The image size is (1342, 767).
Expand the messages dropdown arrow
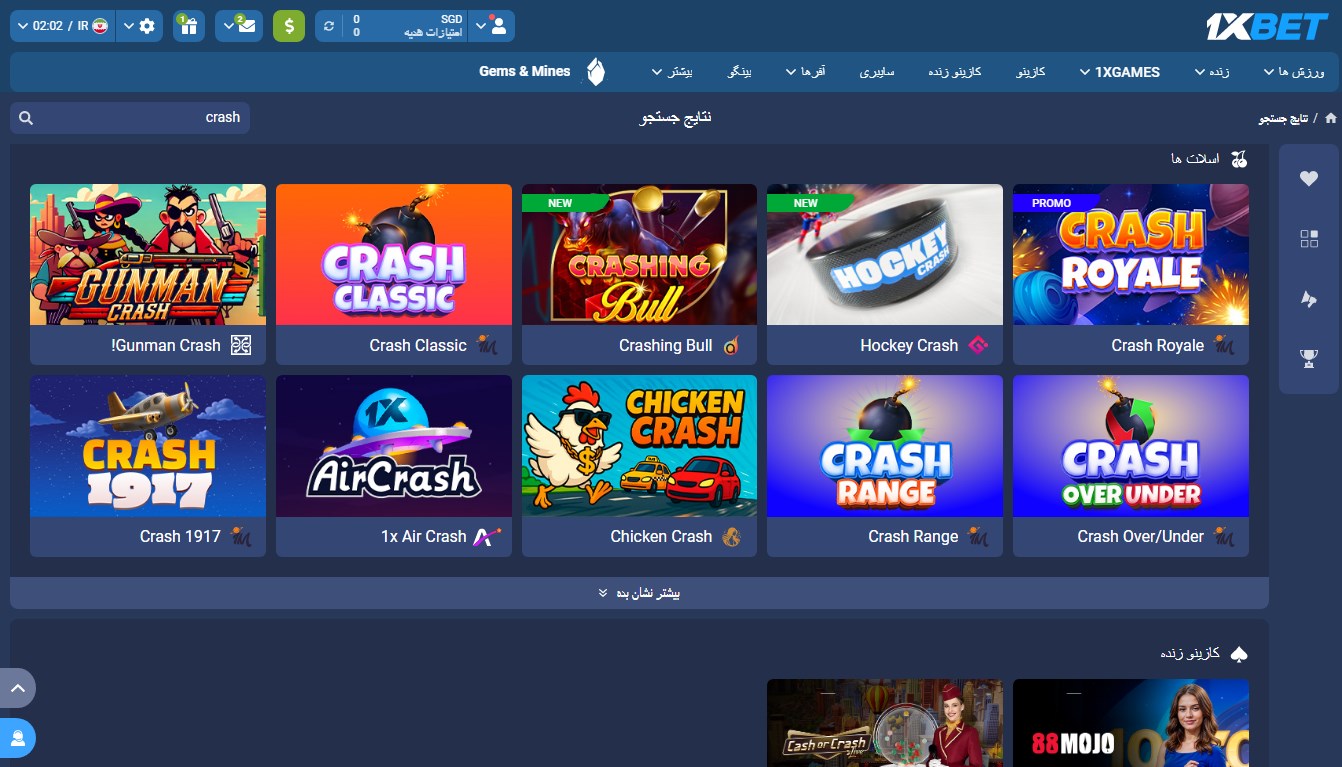pos(229,26)
